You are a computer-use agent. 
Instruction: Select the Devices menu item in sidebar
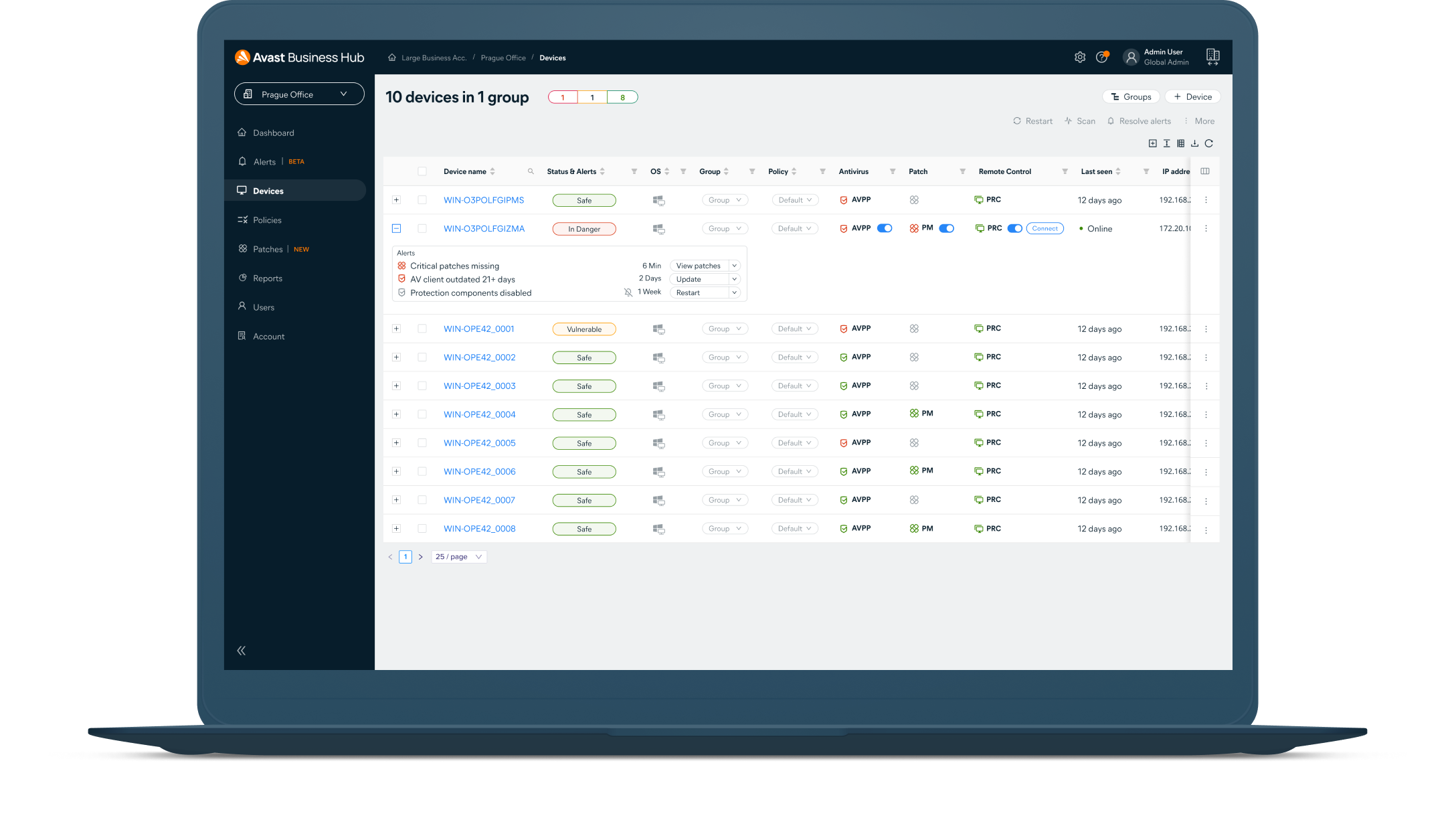268,190
